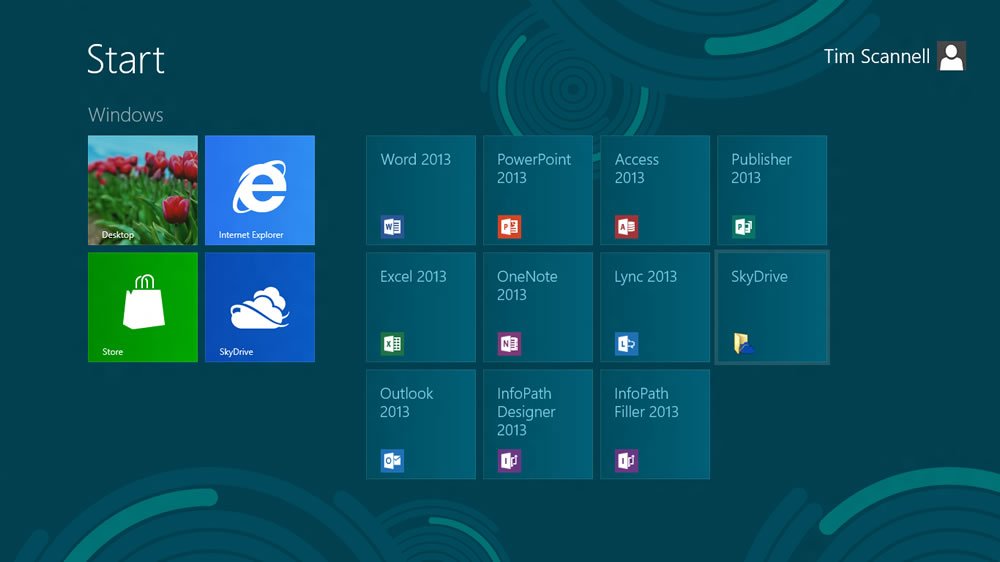Launch PowerPoint 2013 from its tile
This screenshot has height=562, width=1000.
[538, 190]
